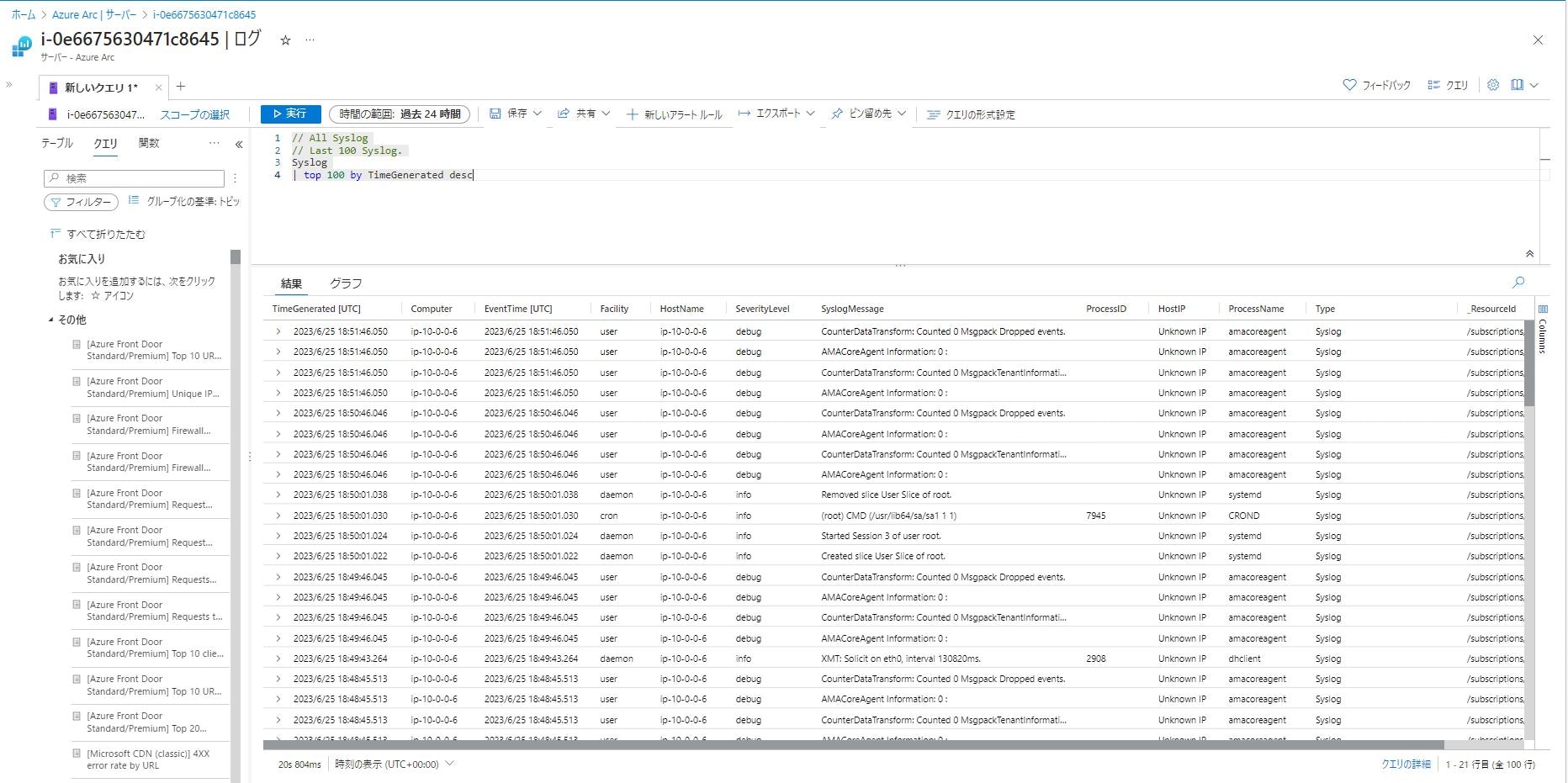The height and width of the screenshot is (783, 1568).
Task: Click スコープの選択 link
Action: point(194,114)
